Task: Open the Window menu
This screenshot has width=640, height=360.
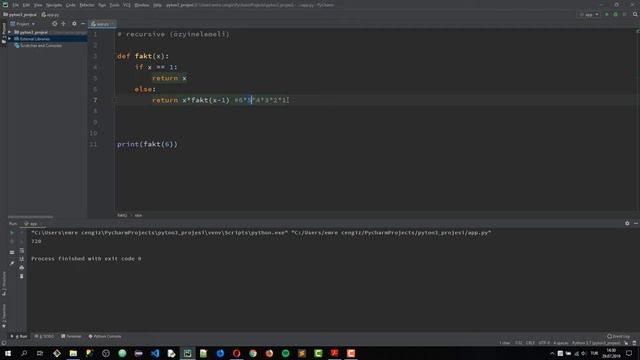Action: [x=142, y=5]
